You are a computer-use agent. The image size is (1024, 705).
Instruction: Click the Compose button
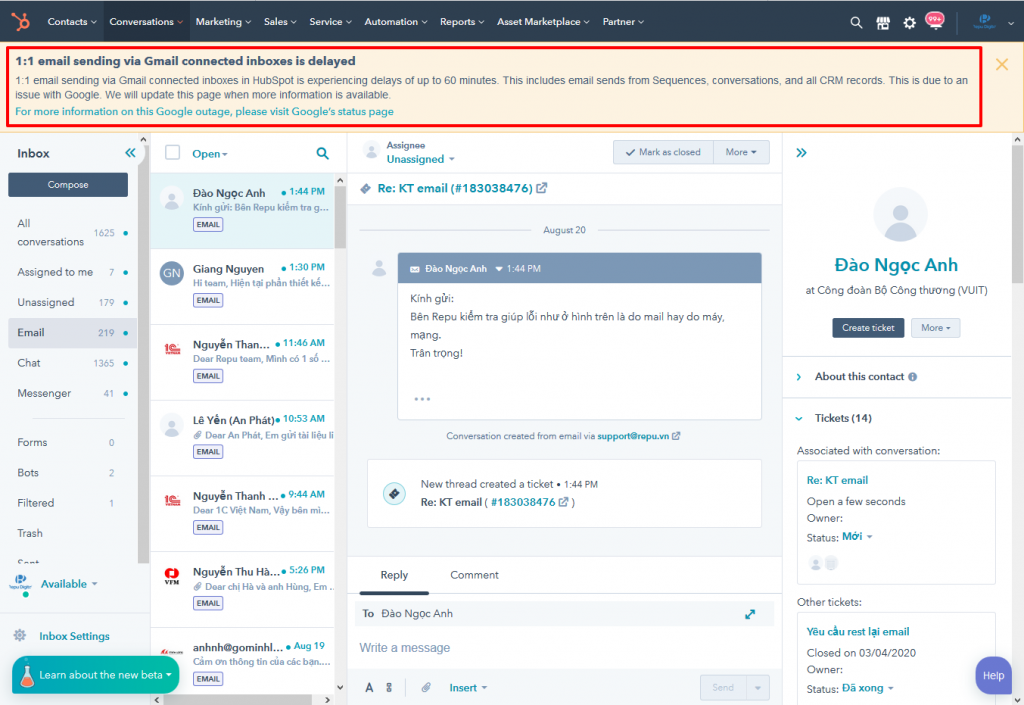point(68,185)
